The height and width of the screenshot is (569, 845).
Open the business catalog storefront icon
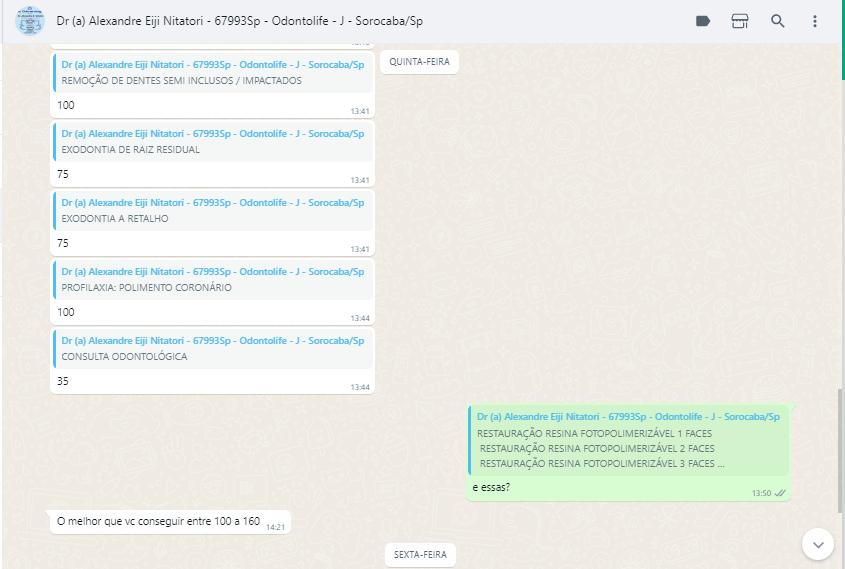pyautogui.click(x=740, y=21)
